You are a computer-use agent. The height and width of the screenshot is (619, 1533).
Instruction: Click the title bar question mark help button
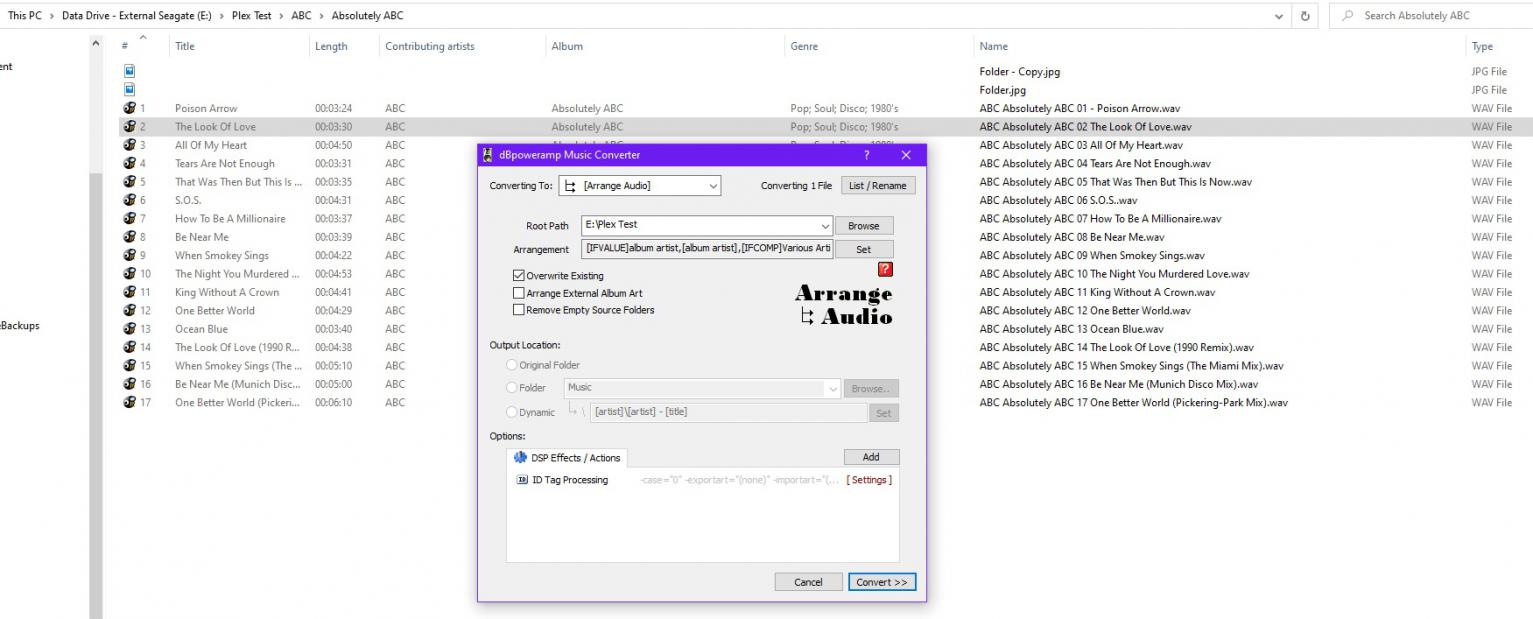tap(867, 155)
